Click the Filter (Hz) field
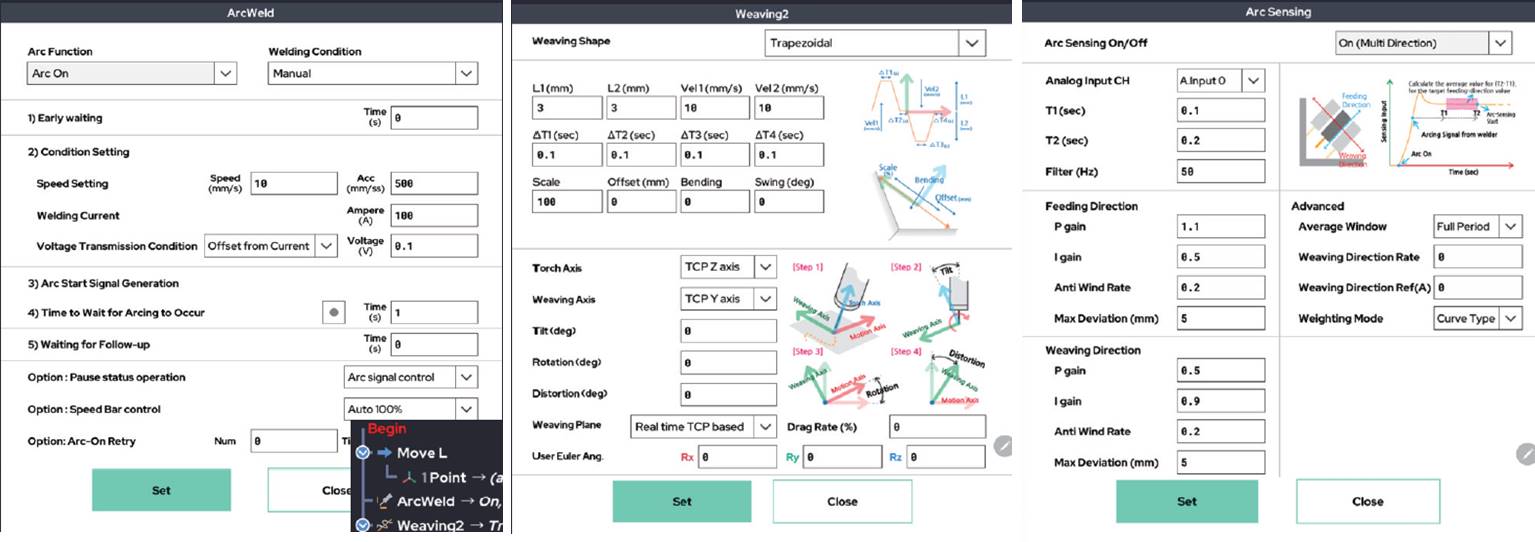This screenshot has height=542, width=1535. tap(1221, 172)
